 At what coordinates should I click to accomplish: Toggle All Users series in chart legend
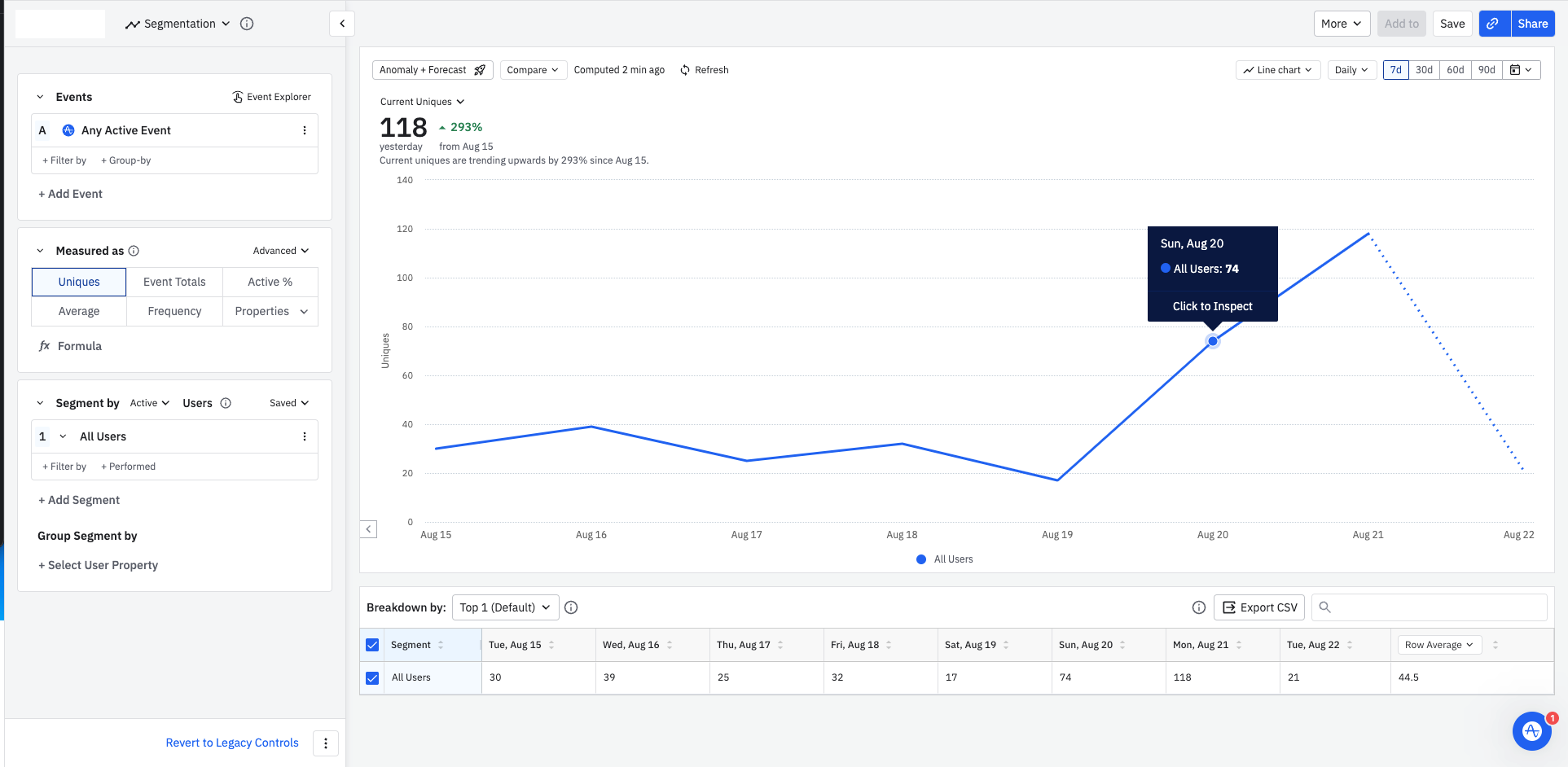[x=945, y=559]
